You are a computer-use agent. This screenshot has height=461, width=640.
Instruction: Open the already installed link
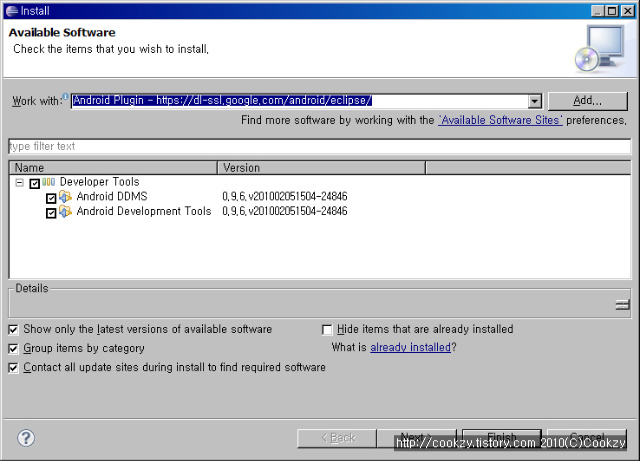410,347
